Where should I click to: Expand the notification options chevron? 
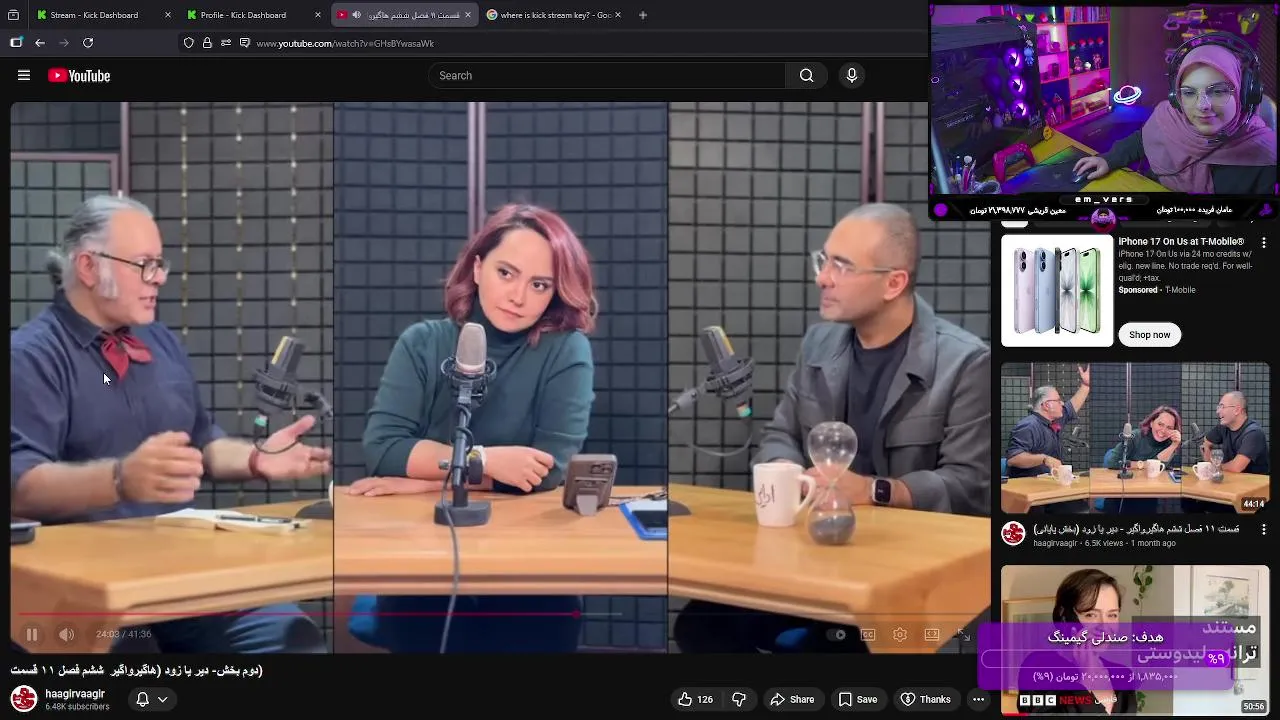162,699
